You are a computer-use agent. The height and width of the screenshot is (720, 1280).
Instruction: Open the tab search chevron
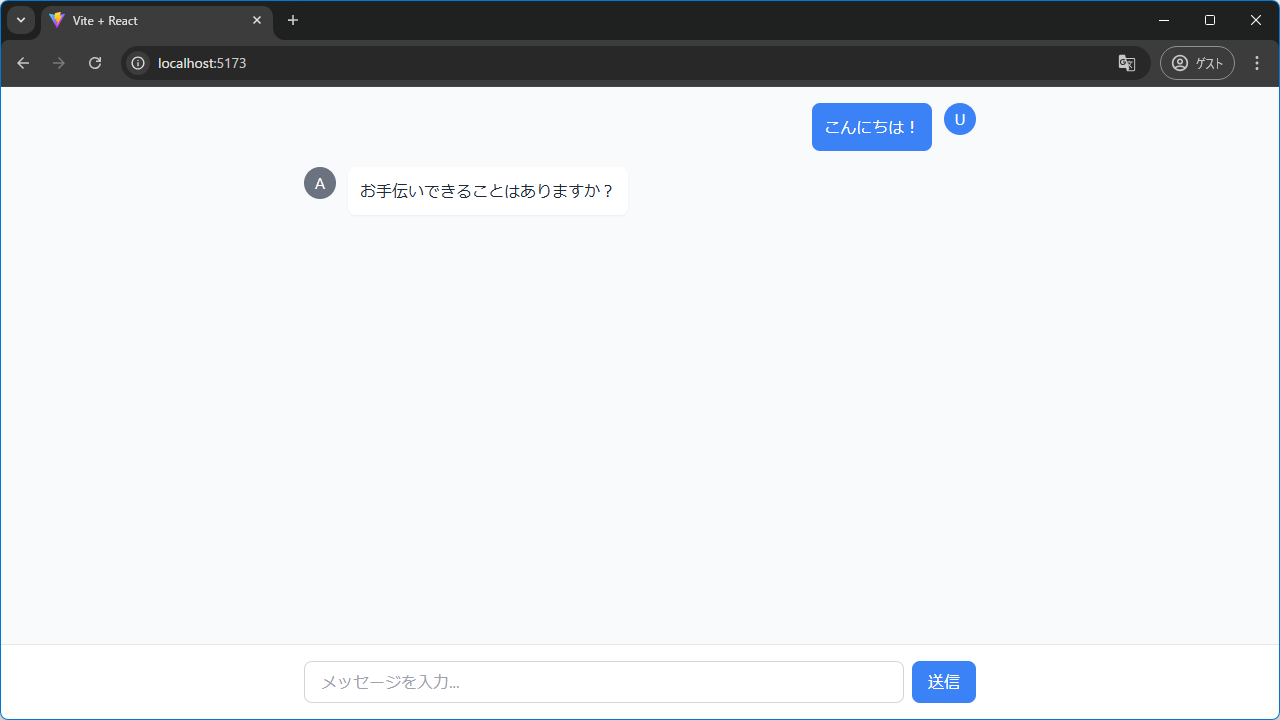click(21, 20)
